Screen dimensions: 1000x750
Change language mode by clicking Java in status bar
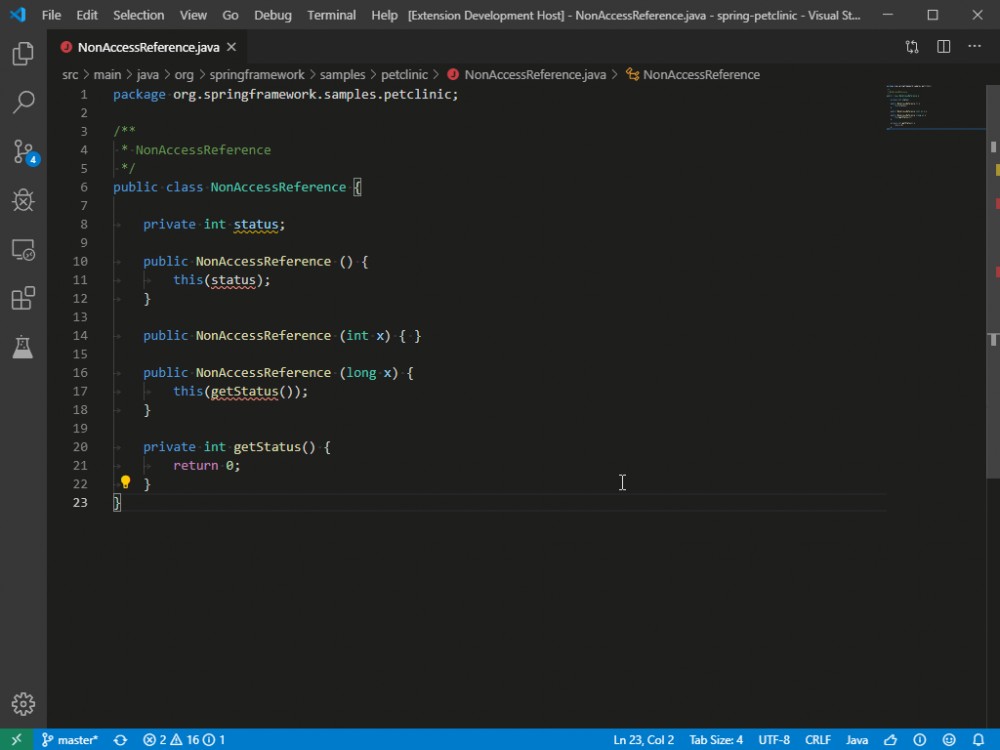(x=857, y=740)
